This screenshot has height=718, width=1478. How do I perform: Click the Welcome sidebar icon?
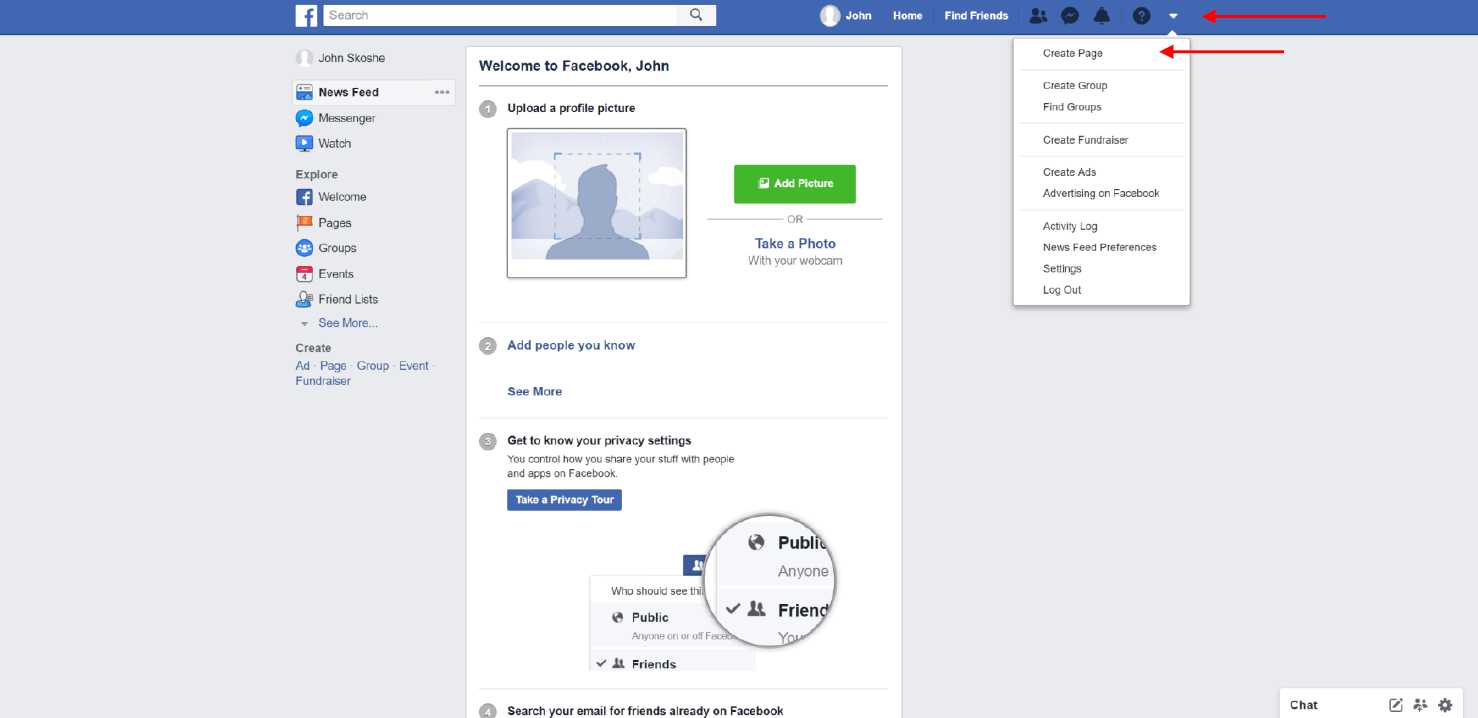304,197
